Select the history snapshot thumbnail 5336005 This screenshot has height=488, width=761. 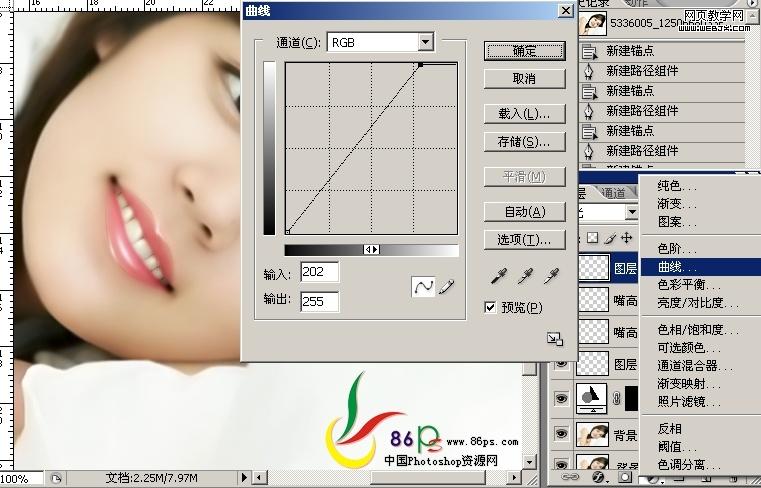pos(593,23)
